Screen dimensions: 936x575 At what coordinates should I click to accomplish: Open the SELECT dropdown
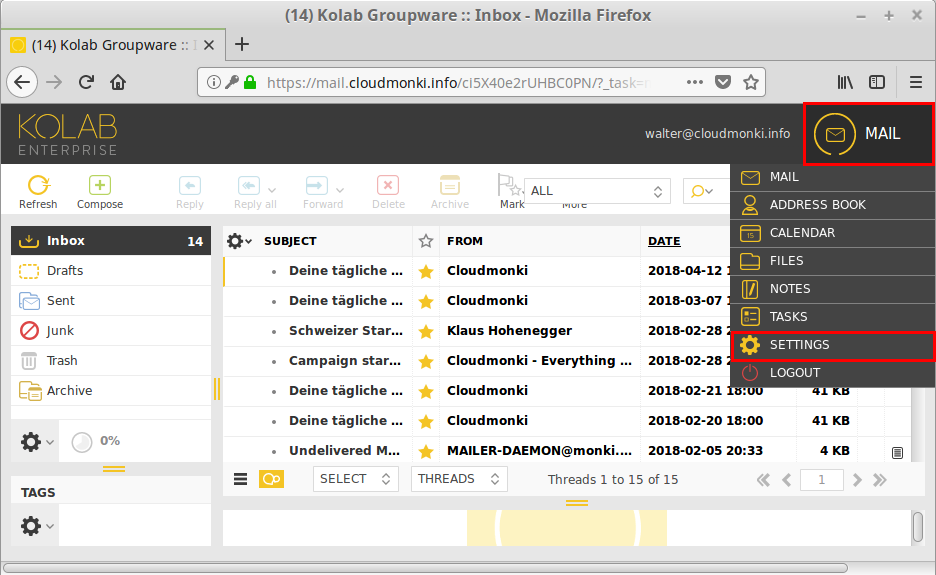click(356, 479)
